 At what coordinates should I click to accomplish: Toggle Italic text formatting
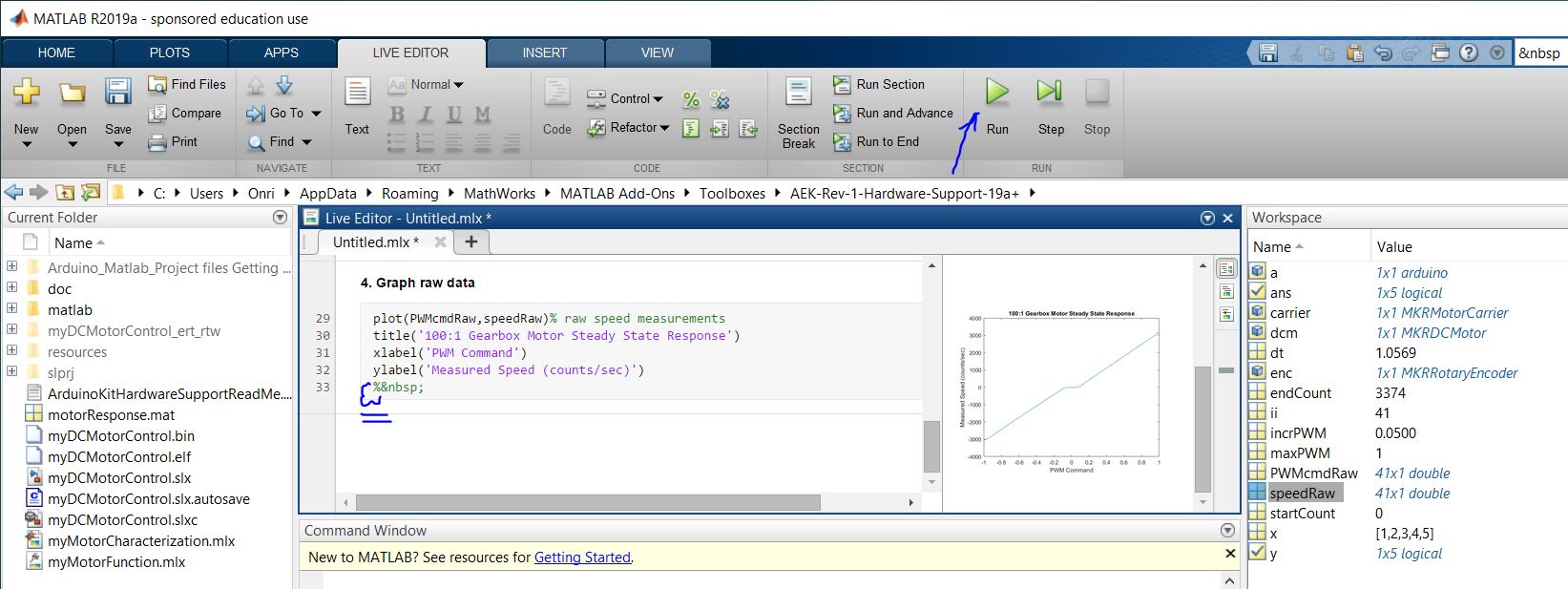pos(426,115)
